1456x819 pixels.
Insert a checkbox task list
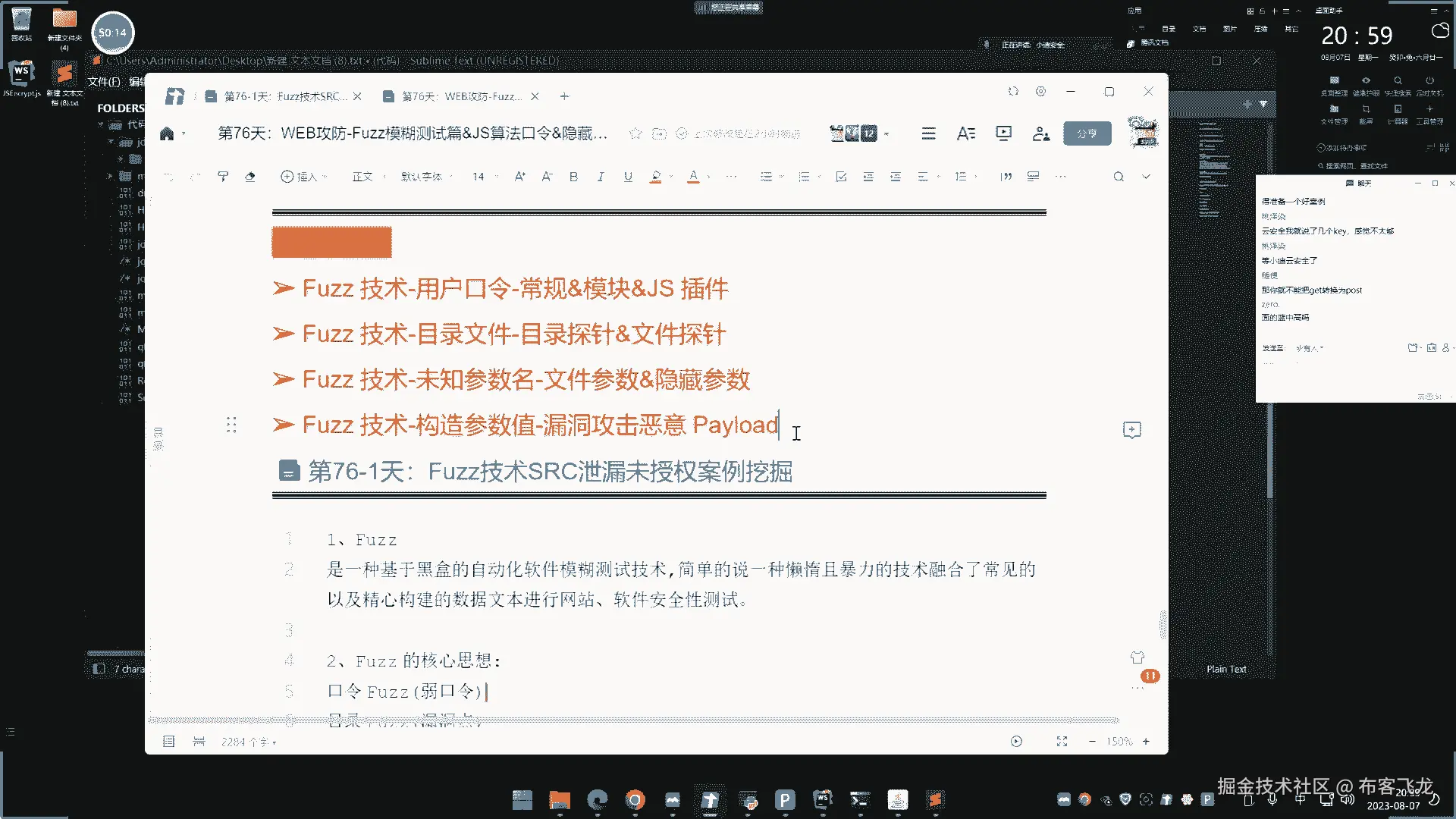841,177
